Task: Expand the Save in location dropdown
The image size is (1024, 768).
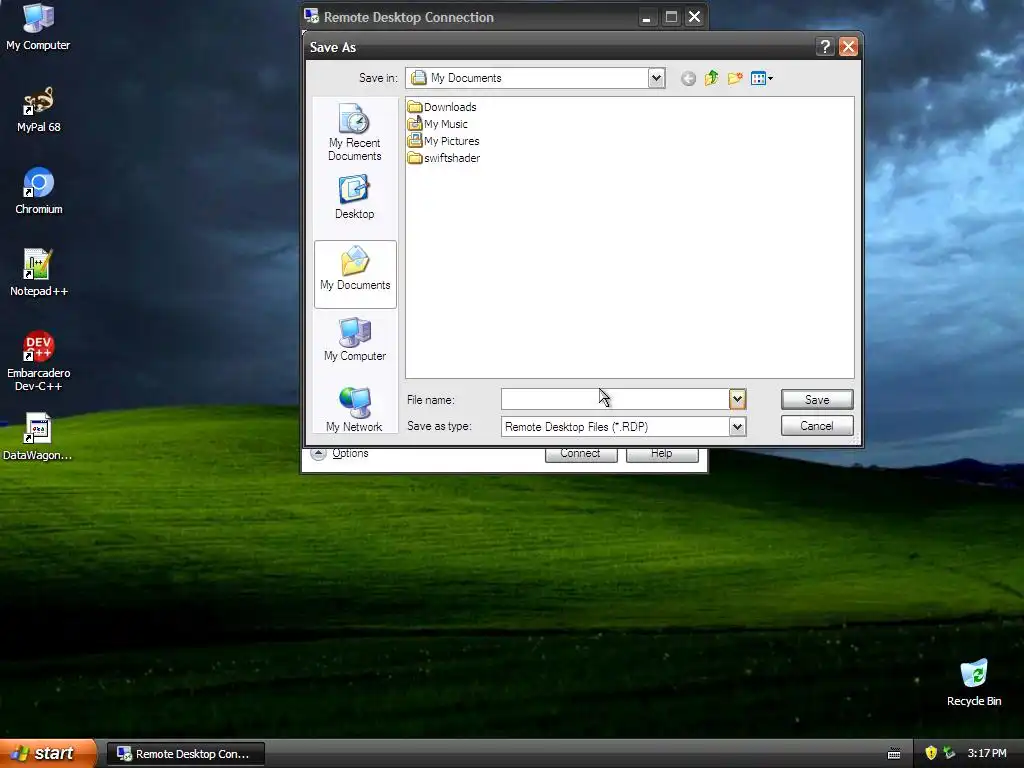Action: [656, 78]
